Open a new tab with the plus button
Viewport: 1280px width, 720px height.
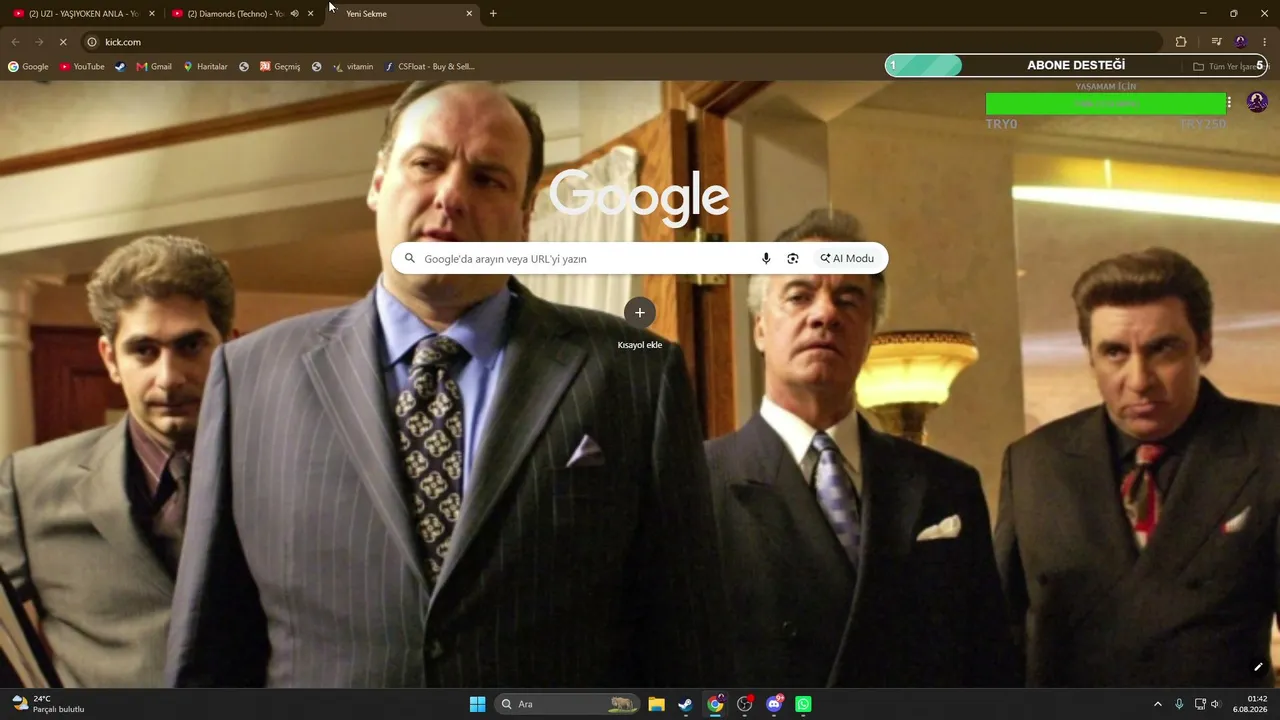493,14
